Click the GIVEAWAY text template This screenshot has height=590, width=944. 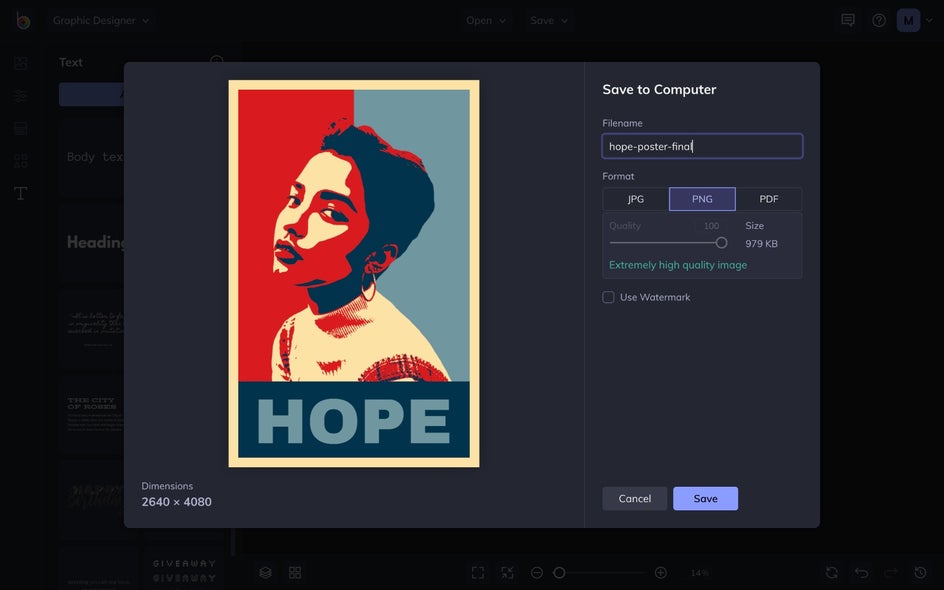184,570
